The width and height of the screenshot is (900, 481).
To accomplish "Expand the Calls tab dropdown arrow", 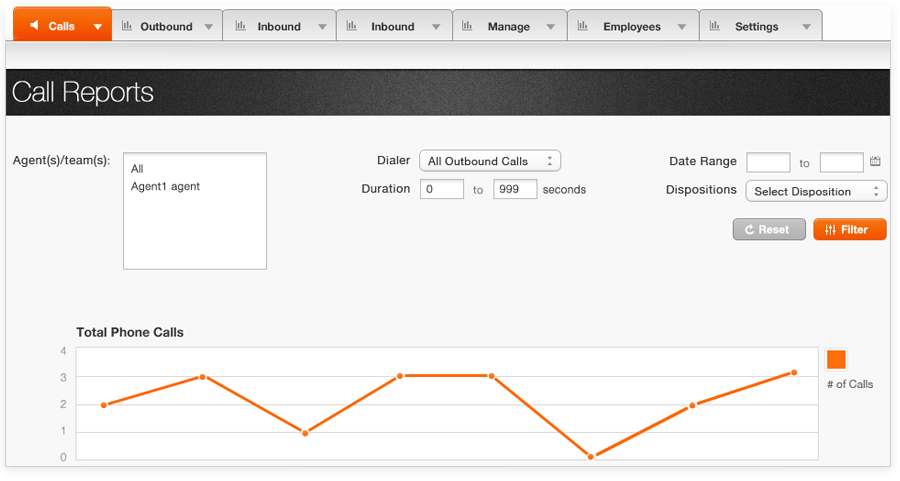I will pos(98,27).
